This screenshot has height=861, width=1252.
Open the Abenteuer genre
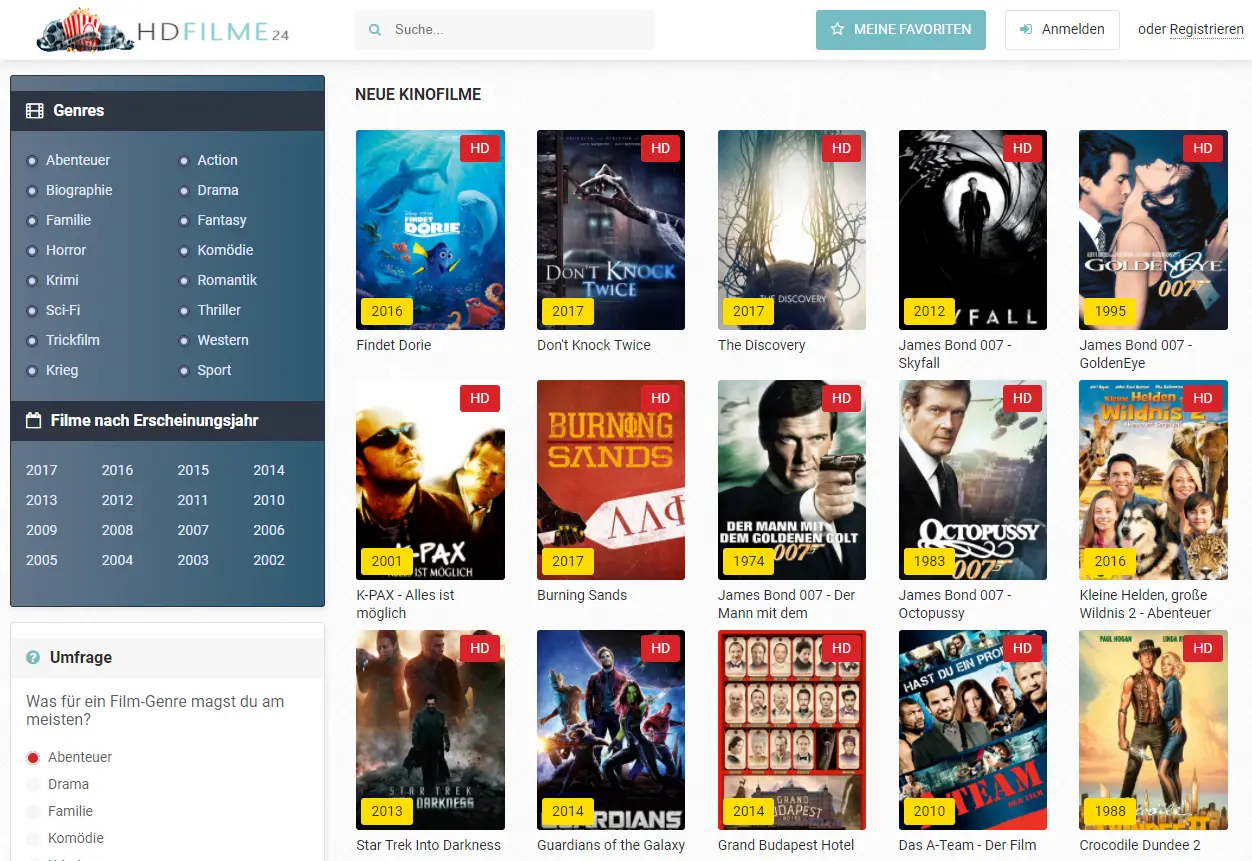[78, 160]
